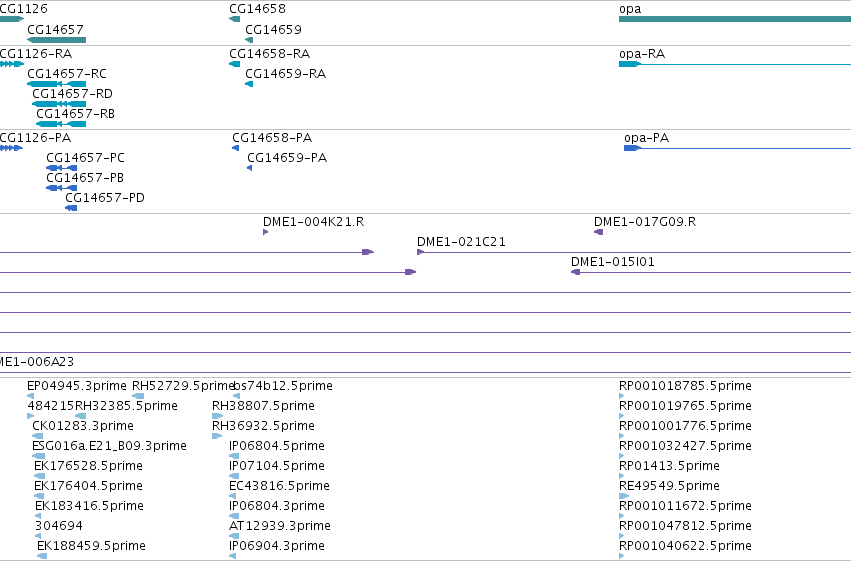
Task: Click the bs74b12.5prime EST label
Action: pos(283,386)
